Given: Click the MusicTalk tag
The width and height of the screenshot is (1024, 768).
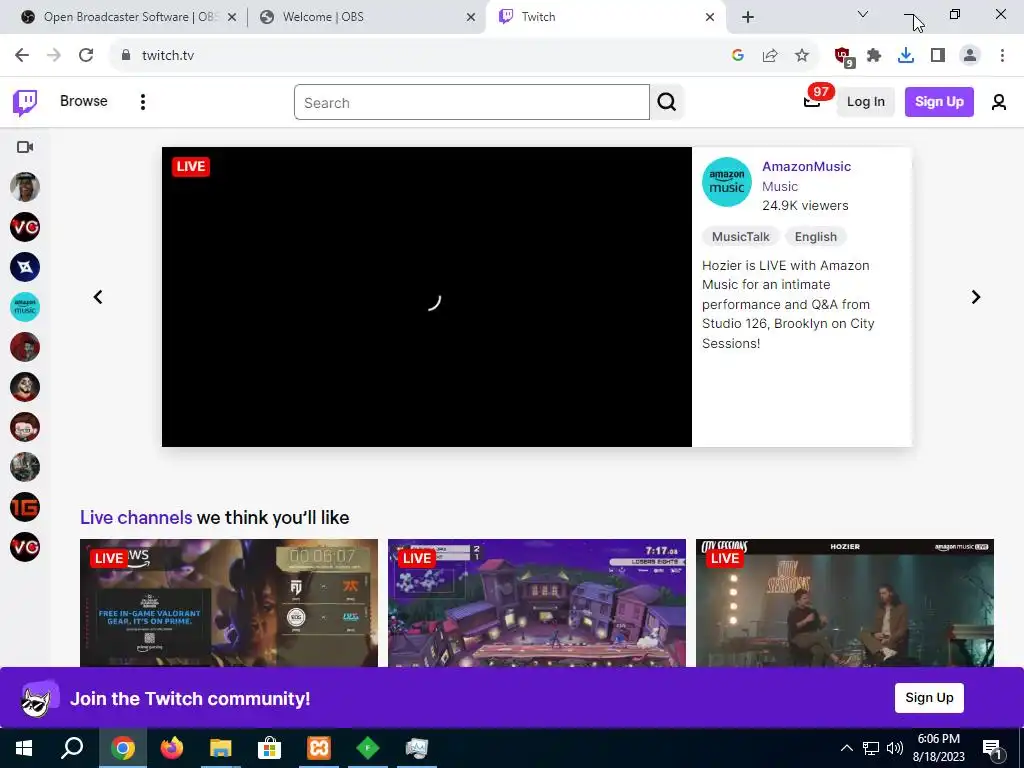Looking at the screenshot, I should [x=741, y=237].
